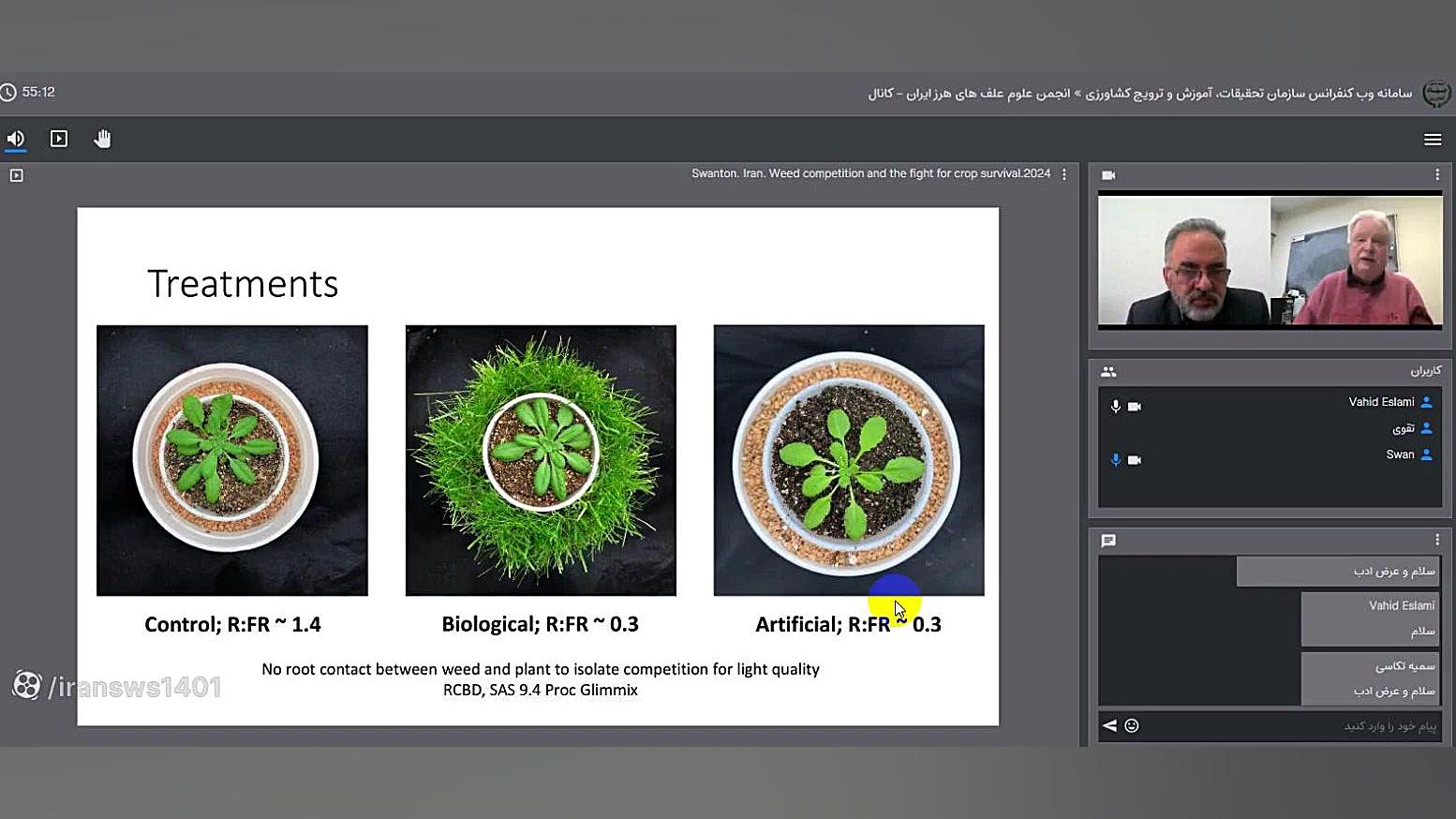
Task: Toggle Vahid Eslami's microphone icon
Action: click(x=1115, y=407)
